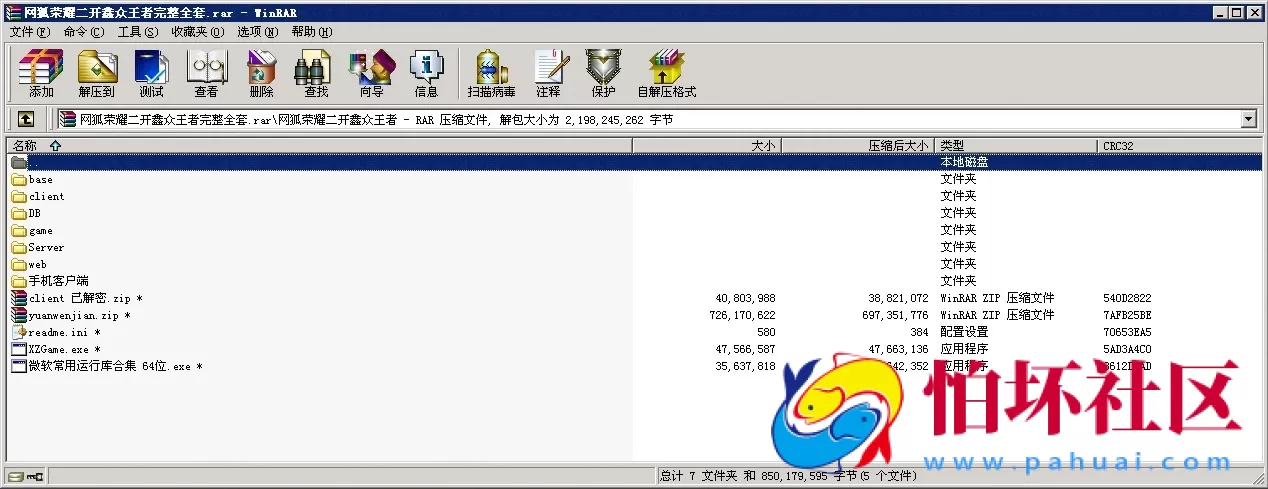Viewport: 1268px width, 489px height.
Task: Click packed size value 38,821,072
Action: (x=898, y=299)
